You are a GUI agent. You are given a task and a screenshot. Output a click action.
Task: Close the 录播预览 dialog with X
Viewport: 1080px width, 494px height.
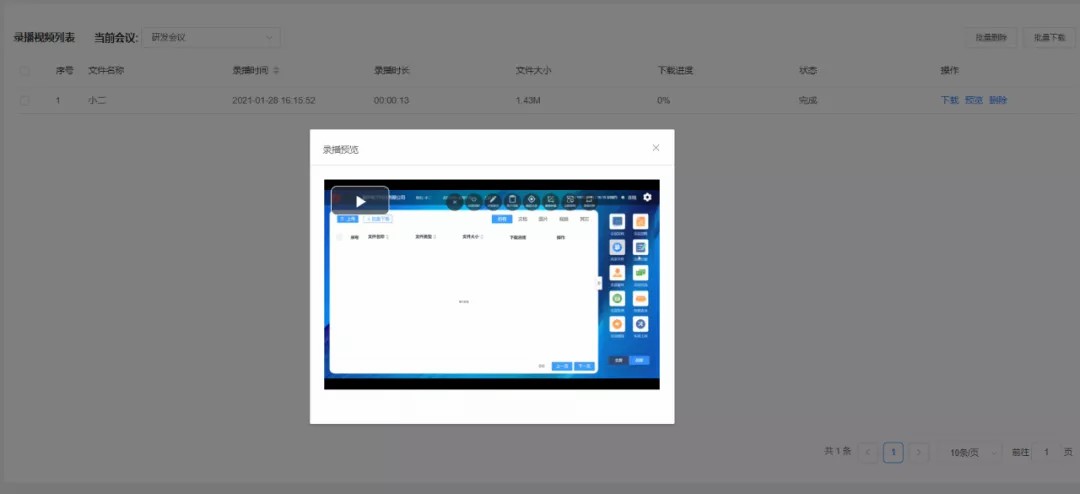click(656, 148)
